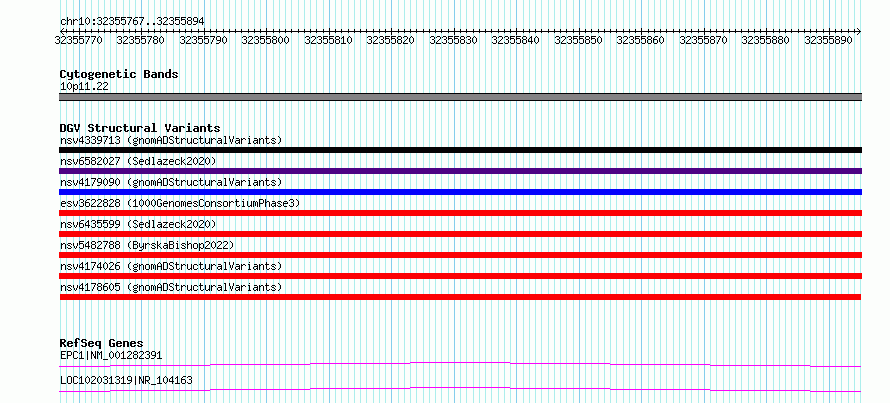Screen dimensions: 890x403
Task: Click ruler position 32355850
Action: pyautogui.click(x=578, y=40)
